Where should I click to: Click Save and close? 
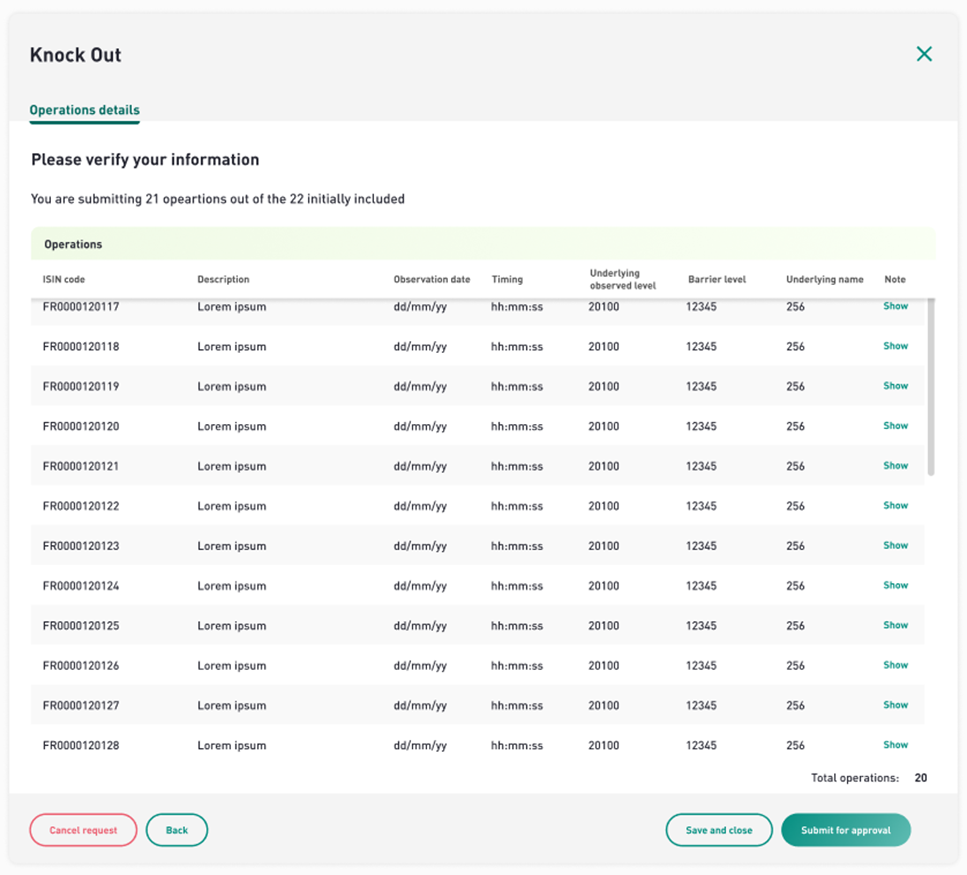(719, 830)
